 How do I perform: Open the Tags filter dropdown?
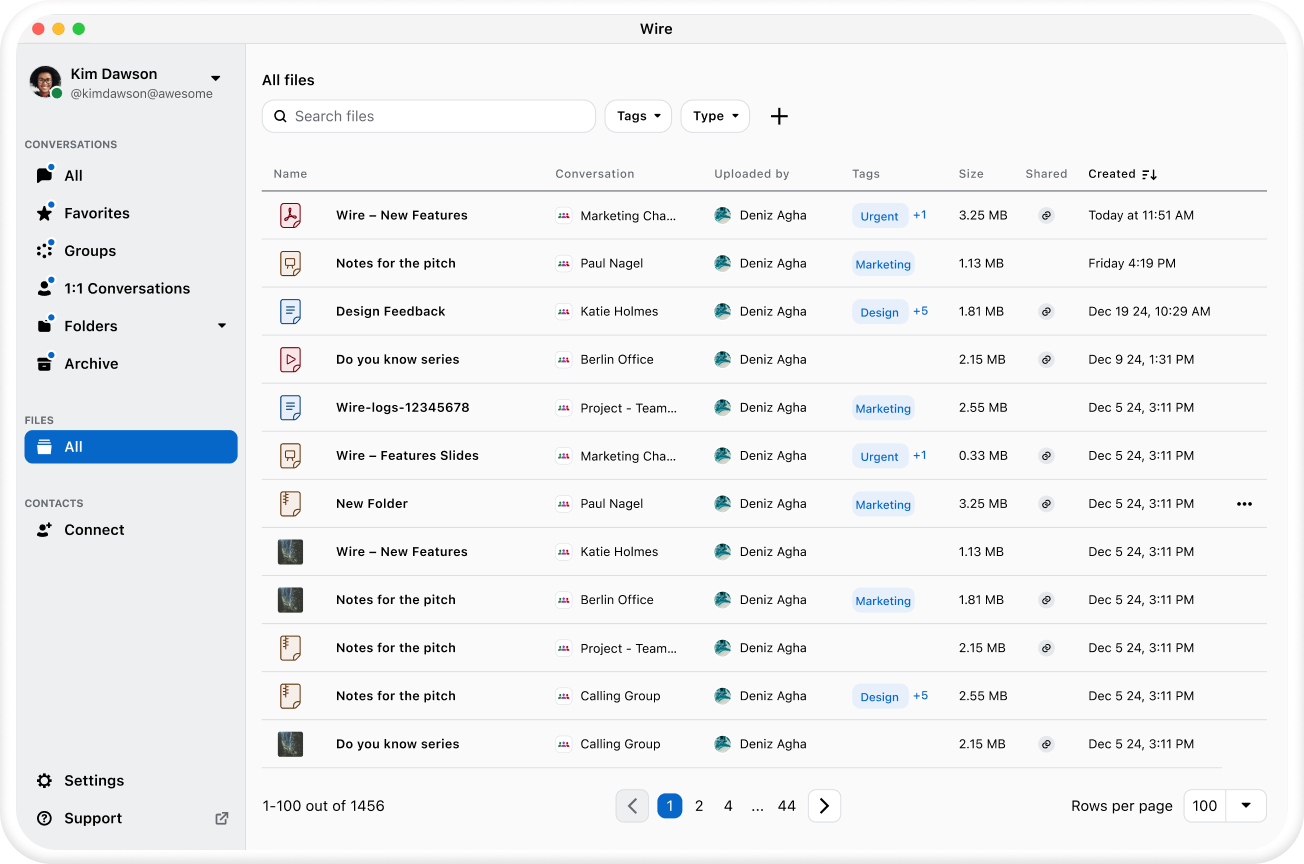pos(638,116)
